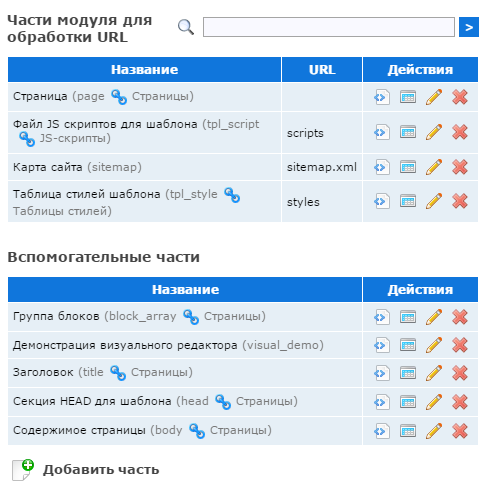487x492 pixels.
Task: Click the Добавить часть link
Action: [101, 470]
